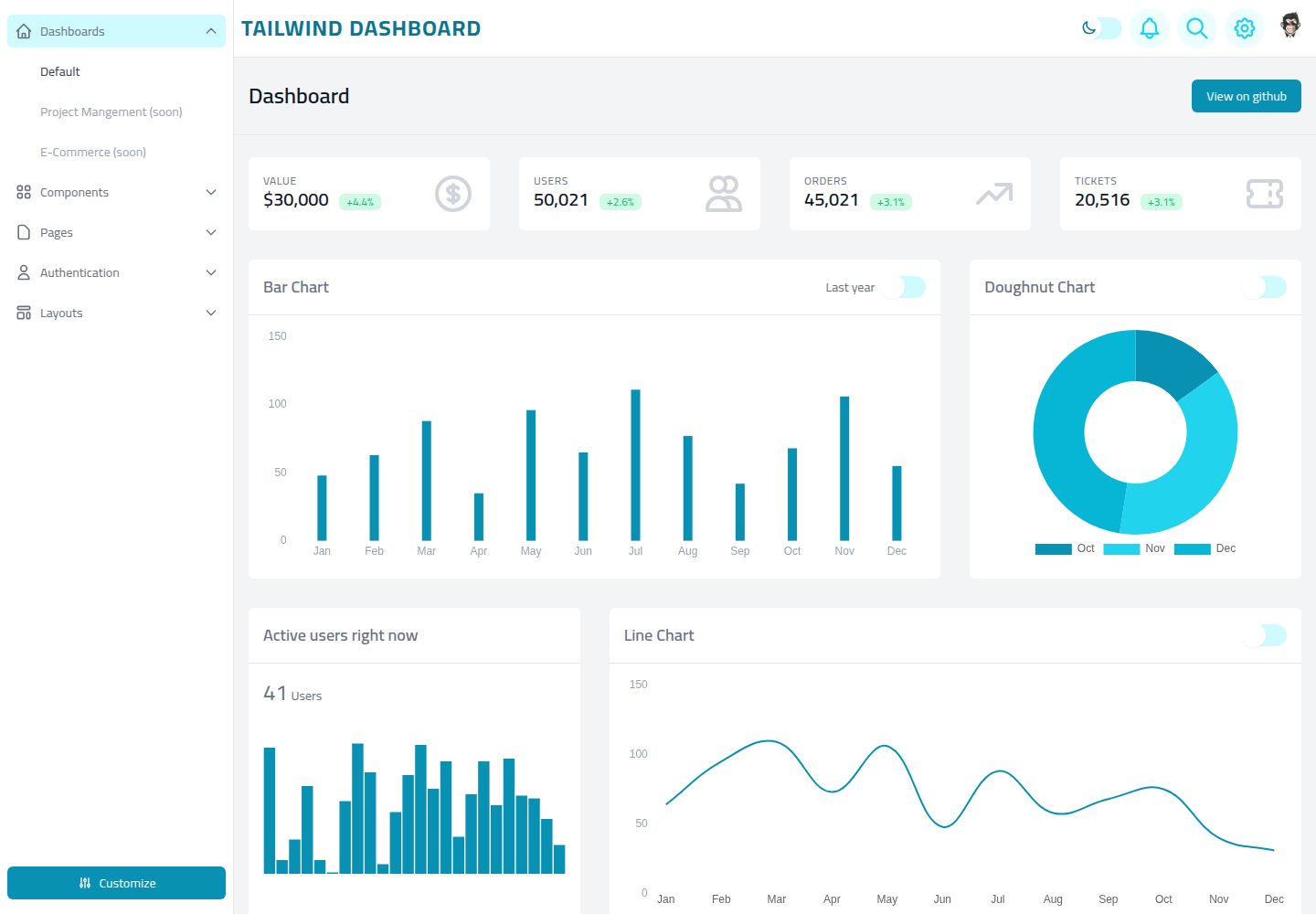Click the Pages document icon
The height and width of the screenshot is (914, 1316).
point(24,232)
